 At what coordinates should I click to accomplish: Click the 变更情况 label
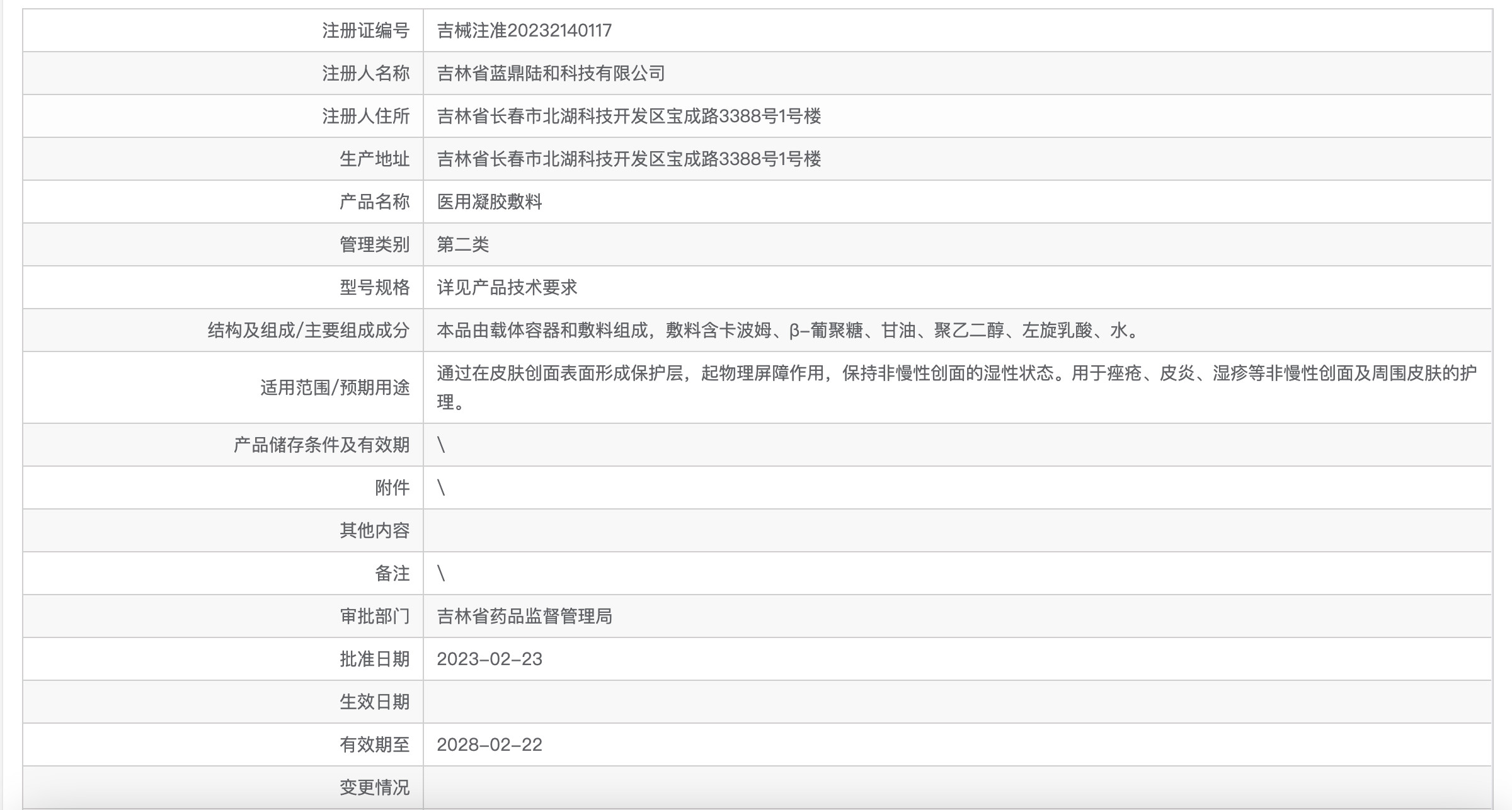[375, 787]
